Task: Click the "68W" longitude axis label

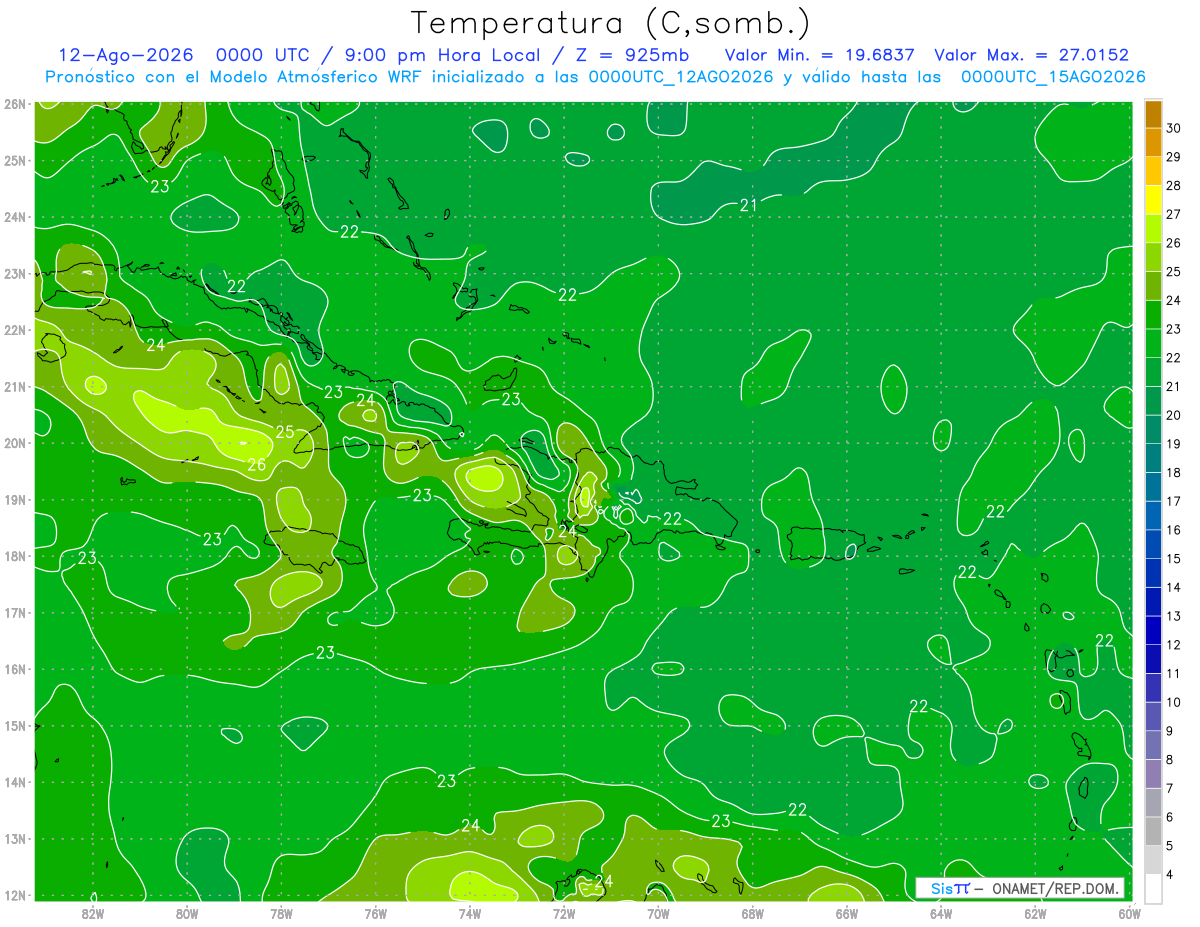Action: point(752,912)
